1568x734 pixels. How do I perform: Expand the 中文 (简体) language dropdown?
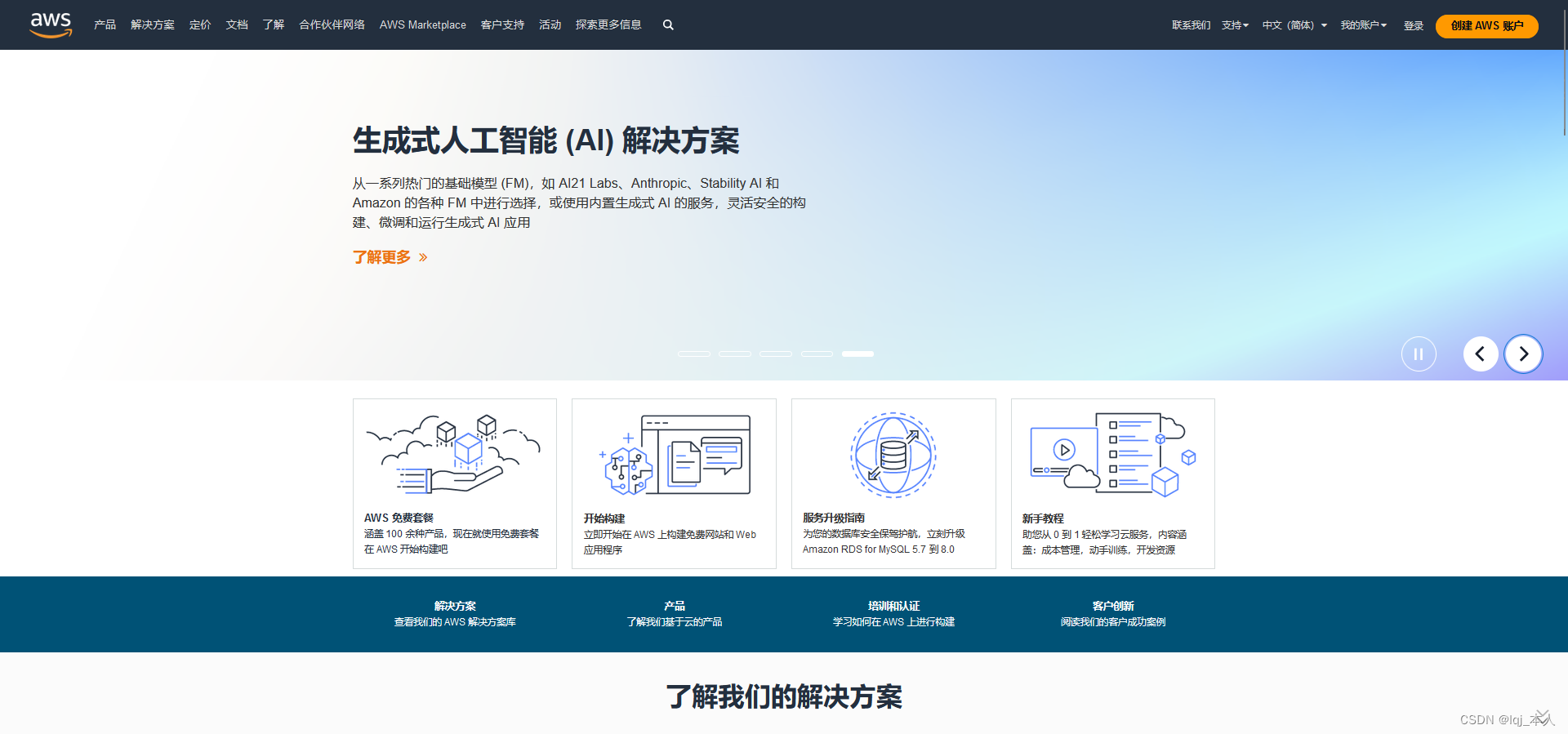(1294, 25)
